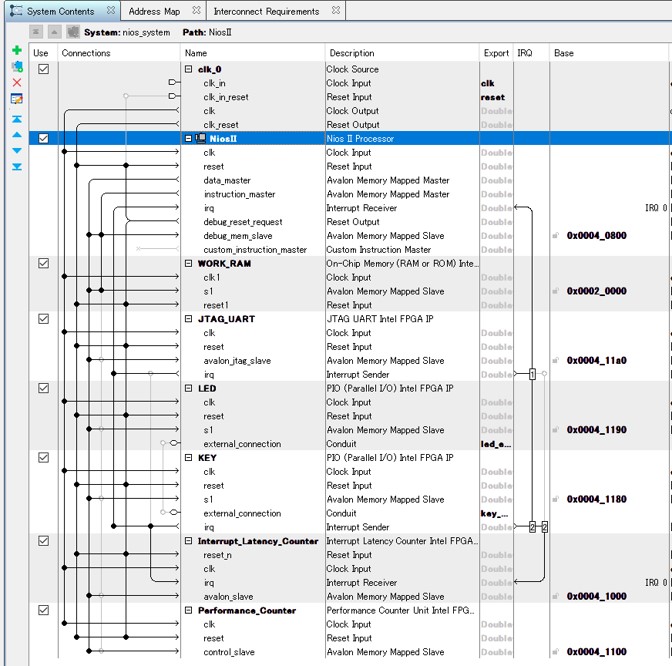Click the exported clk name cell
Image resolution: width=672 pixels, height=666 pixels.
488,83
